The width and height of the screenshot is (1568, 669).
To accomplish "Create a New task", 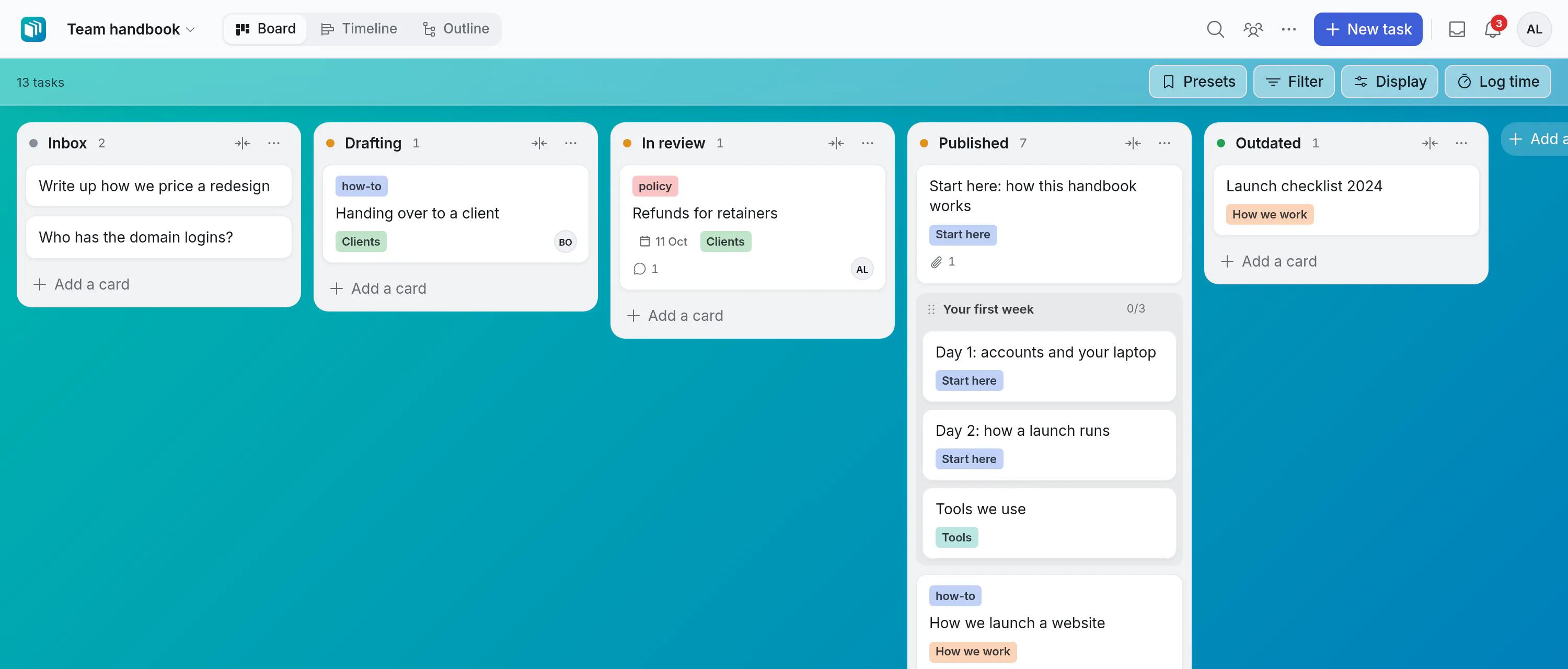I will pos(1367,29).
